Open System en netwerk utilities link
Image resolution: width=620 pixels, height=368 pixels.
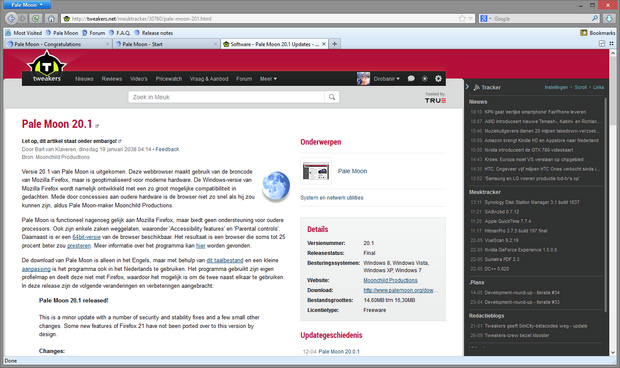point(332,198)
